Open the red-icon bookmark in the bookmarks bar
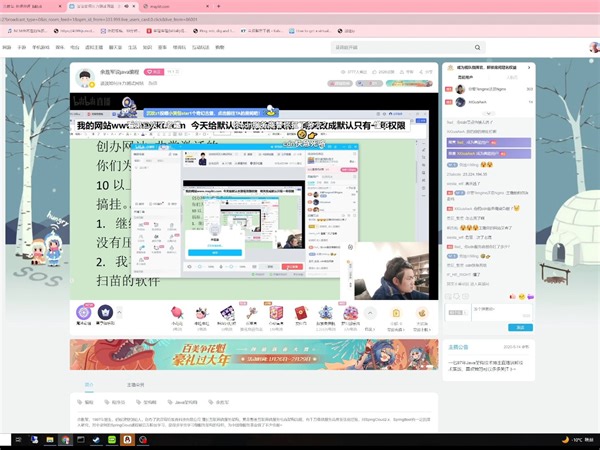 [166, 31]
